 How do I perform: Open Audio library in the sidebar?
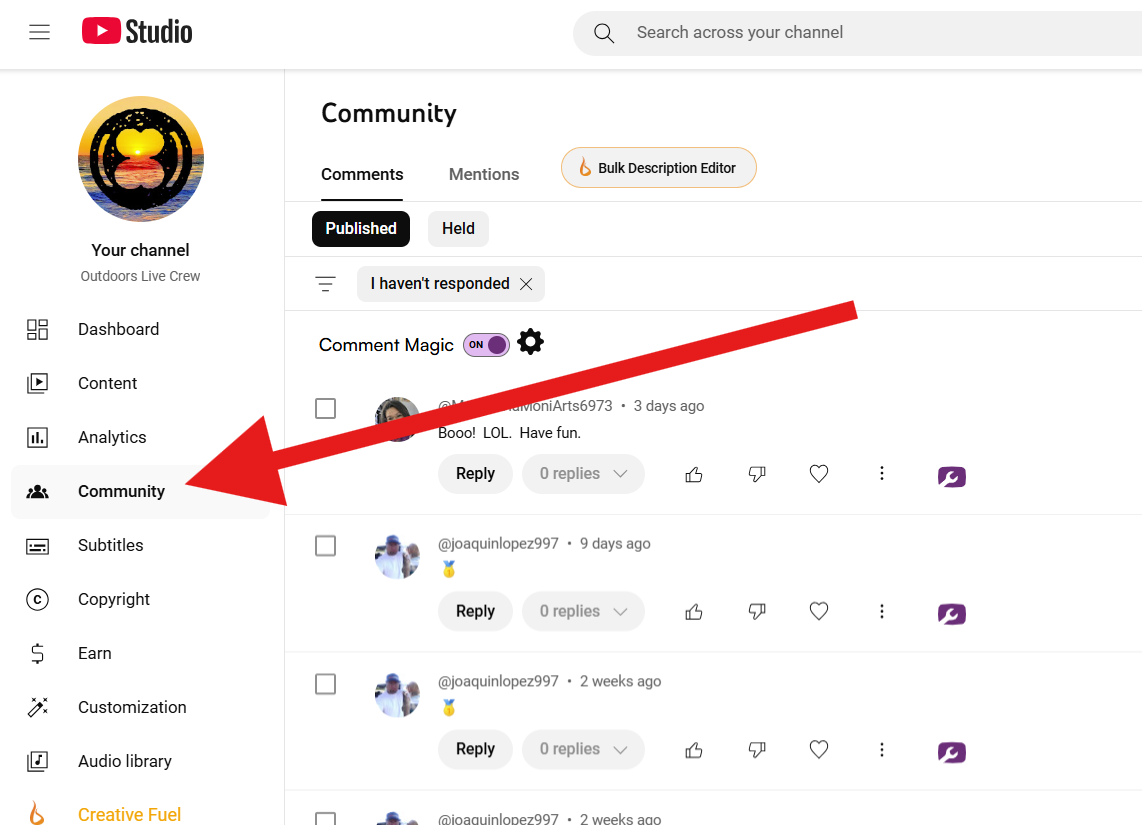[x=141, y=761]
